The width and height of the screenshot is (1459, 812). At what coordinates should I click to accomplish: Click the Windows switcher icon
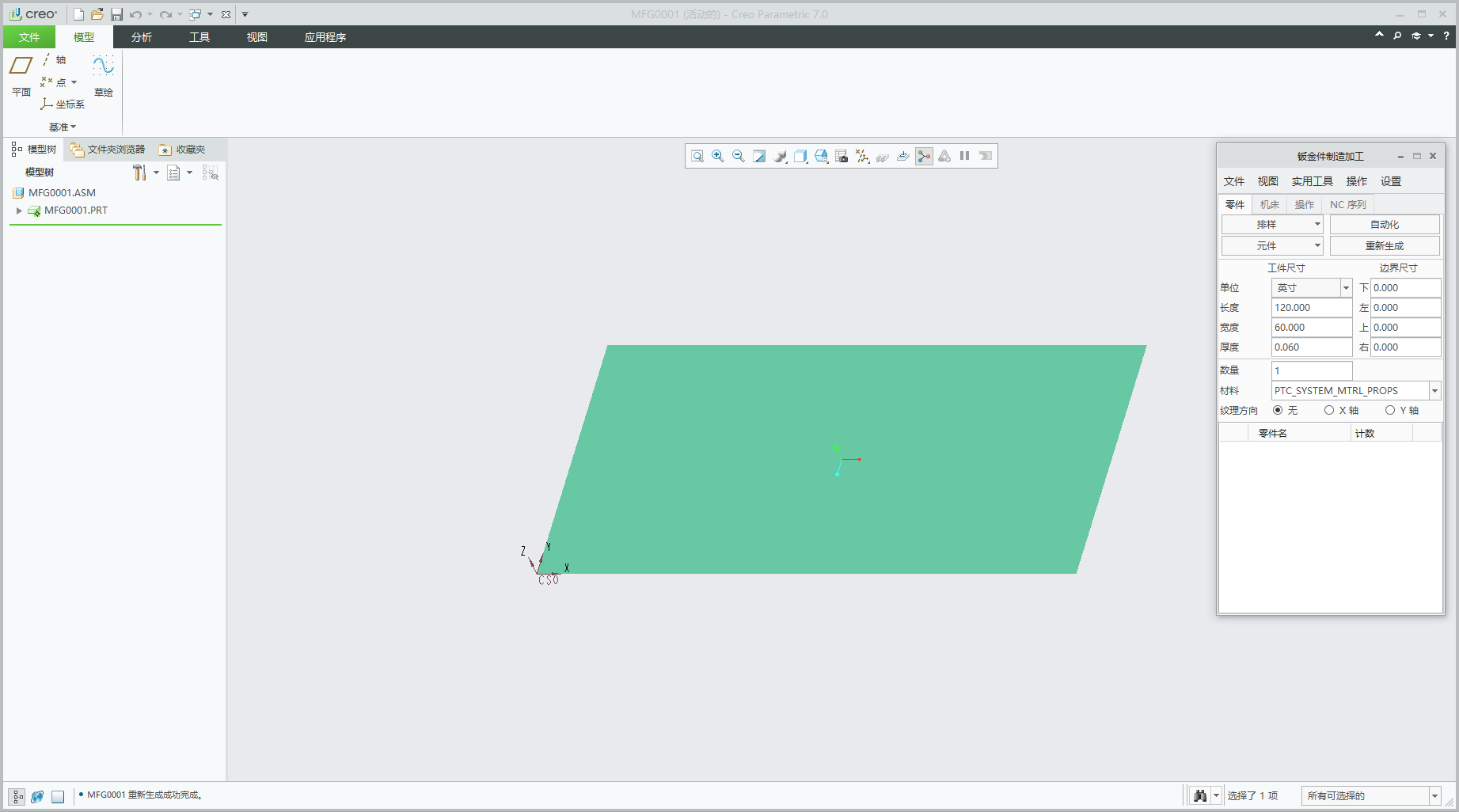pyautogui.click(x=195, y=14)
